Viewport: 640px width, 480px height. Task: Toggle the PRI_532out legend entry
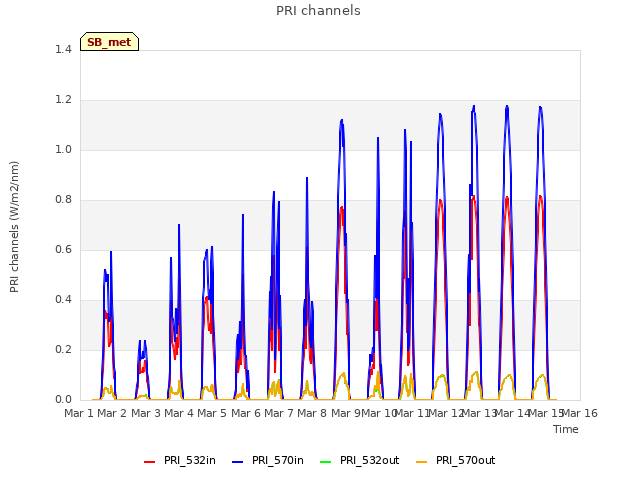pos(359,460)
